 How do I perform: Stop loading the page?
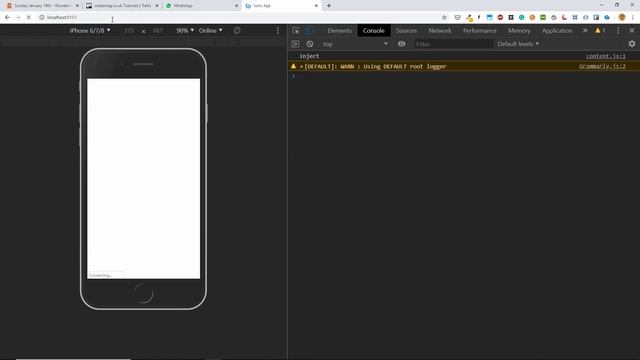click(29, 18)
